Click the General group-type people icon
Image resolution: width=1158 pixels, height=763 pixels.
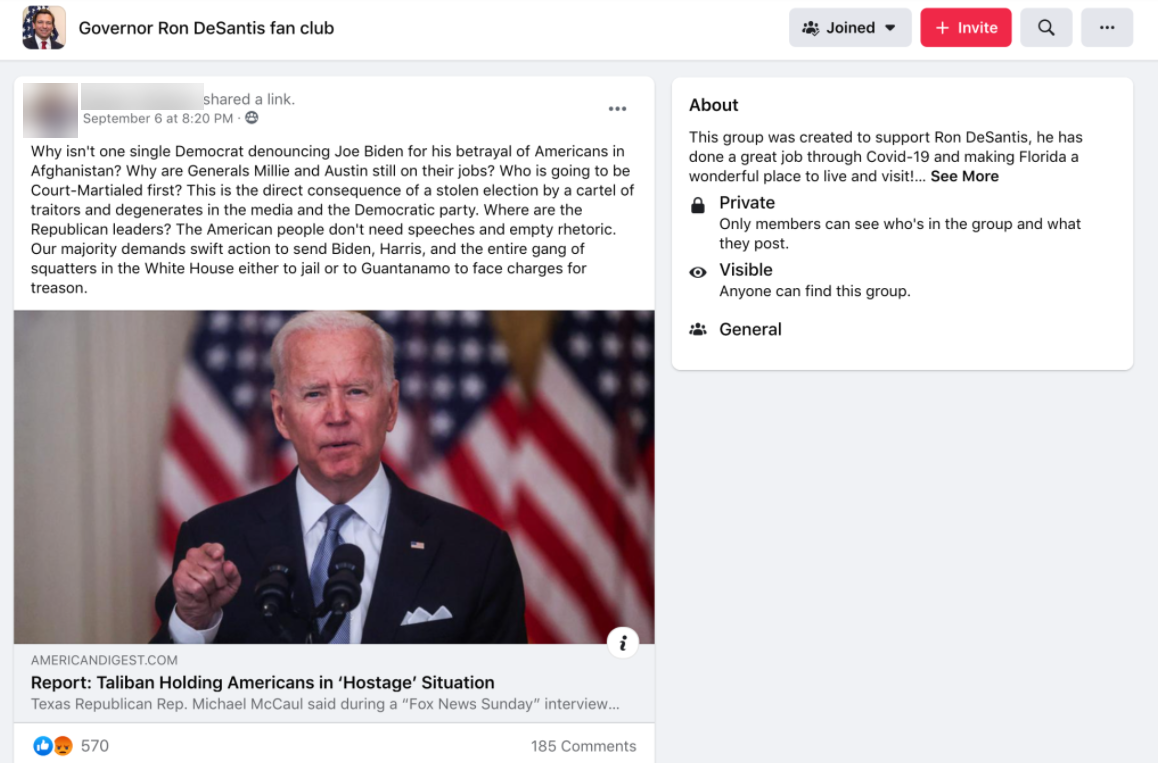tap(698, 329)
